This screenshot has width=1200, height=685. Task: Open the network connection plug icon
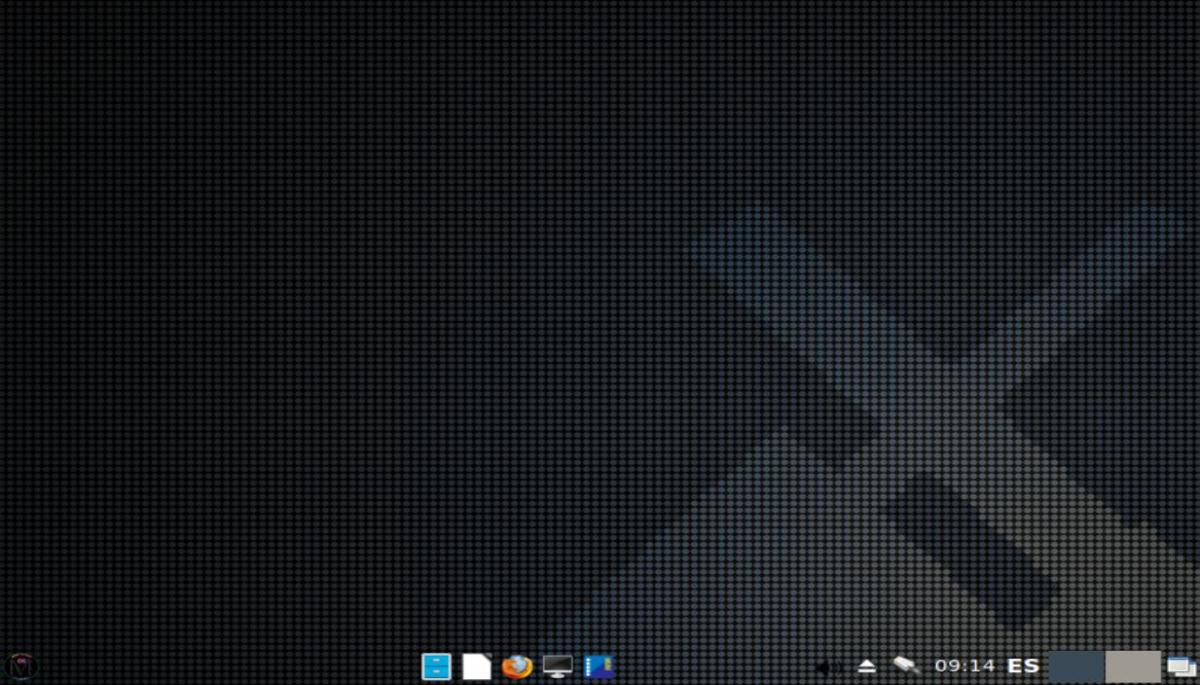(906, 665)
